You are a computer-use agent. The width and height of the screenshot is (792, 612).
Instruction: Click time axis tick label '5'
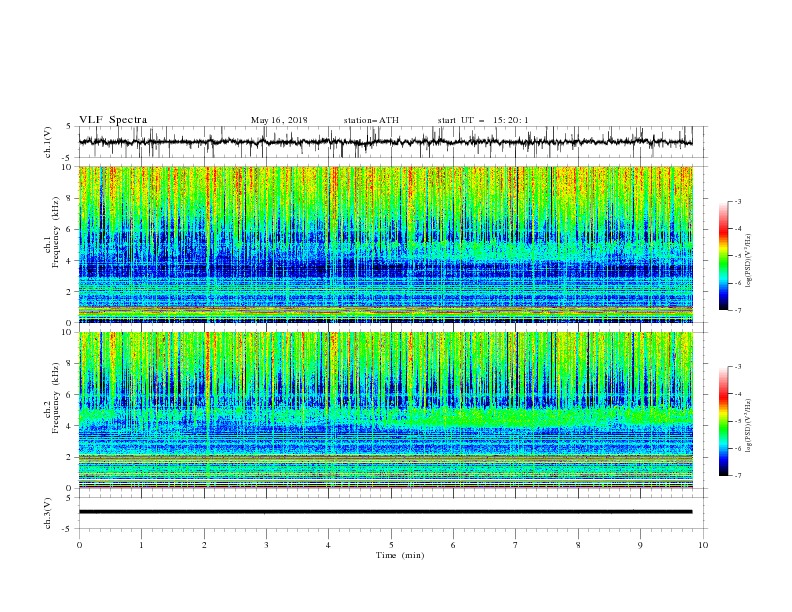[x=391, y=545]
